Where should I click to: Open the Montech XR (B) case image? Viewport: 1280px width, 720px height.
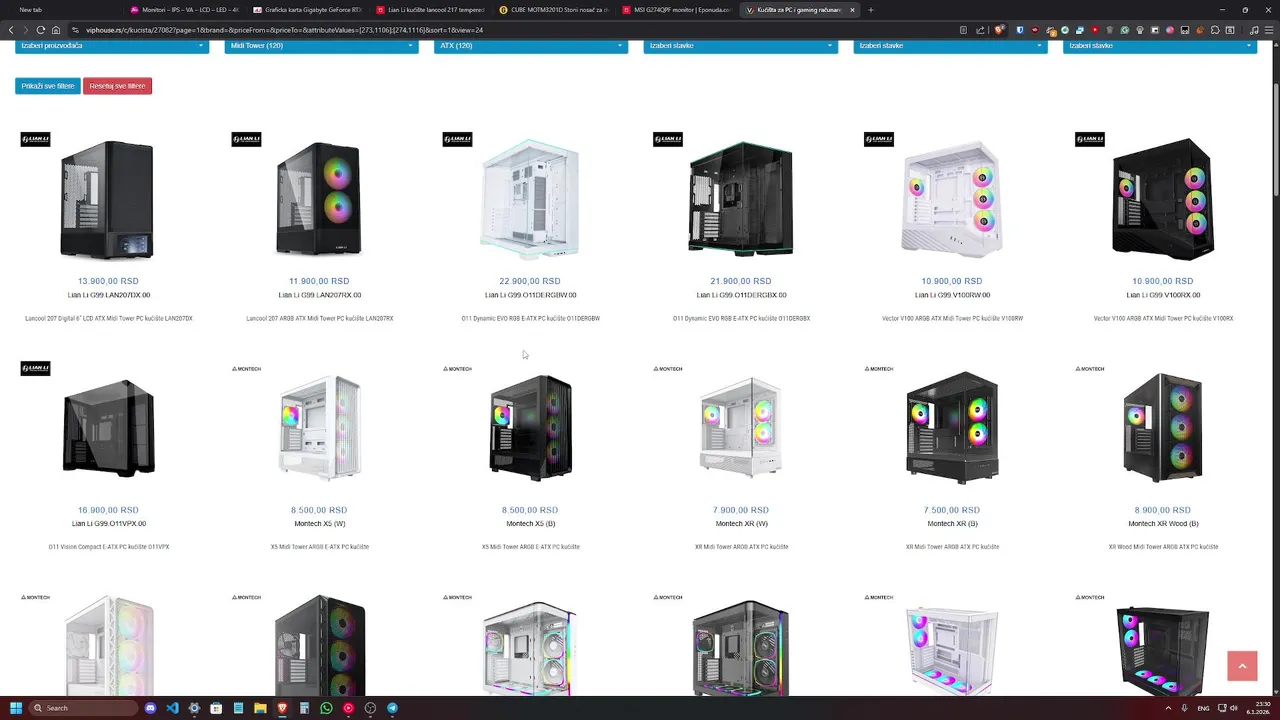[952, 428]
